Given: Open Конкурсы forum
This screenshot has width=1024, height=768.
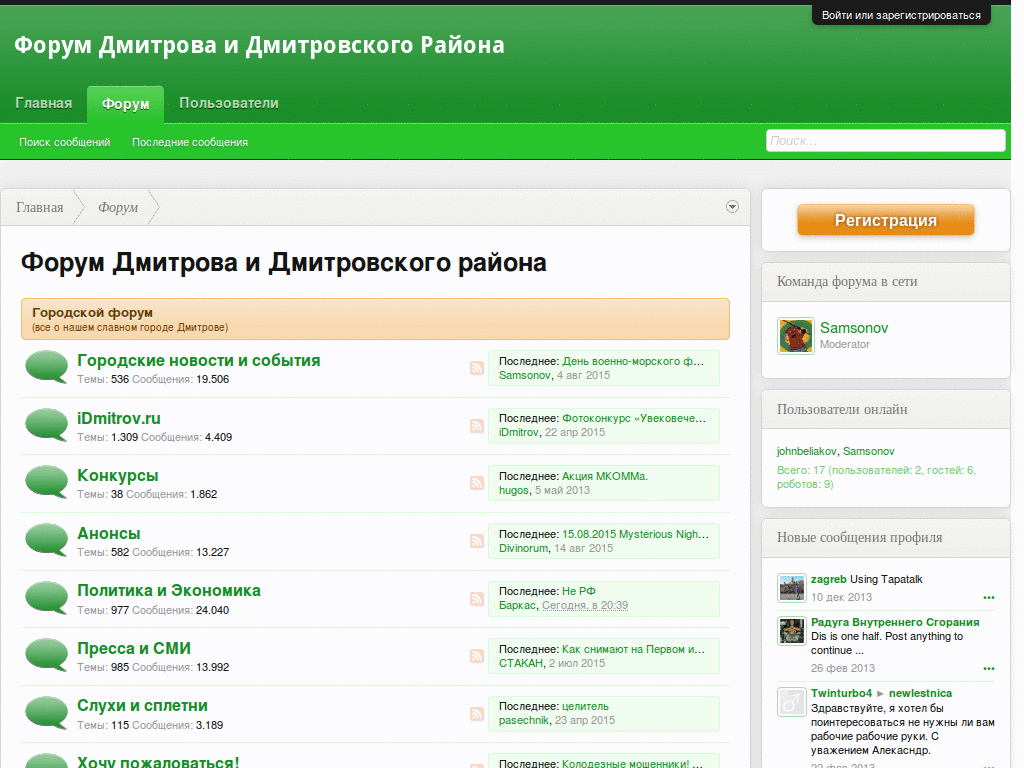Looking at the screenshot, I should 118,476.
